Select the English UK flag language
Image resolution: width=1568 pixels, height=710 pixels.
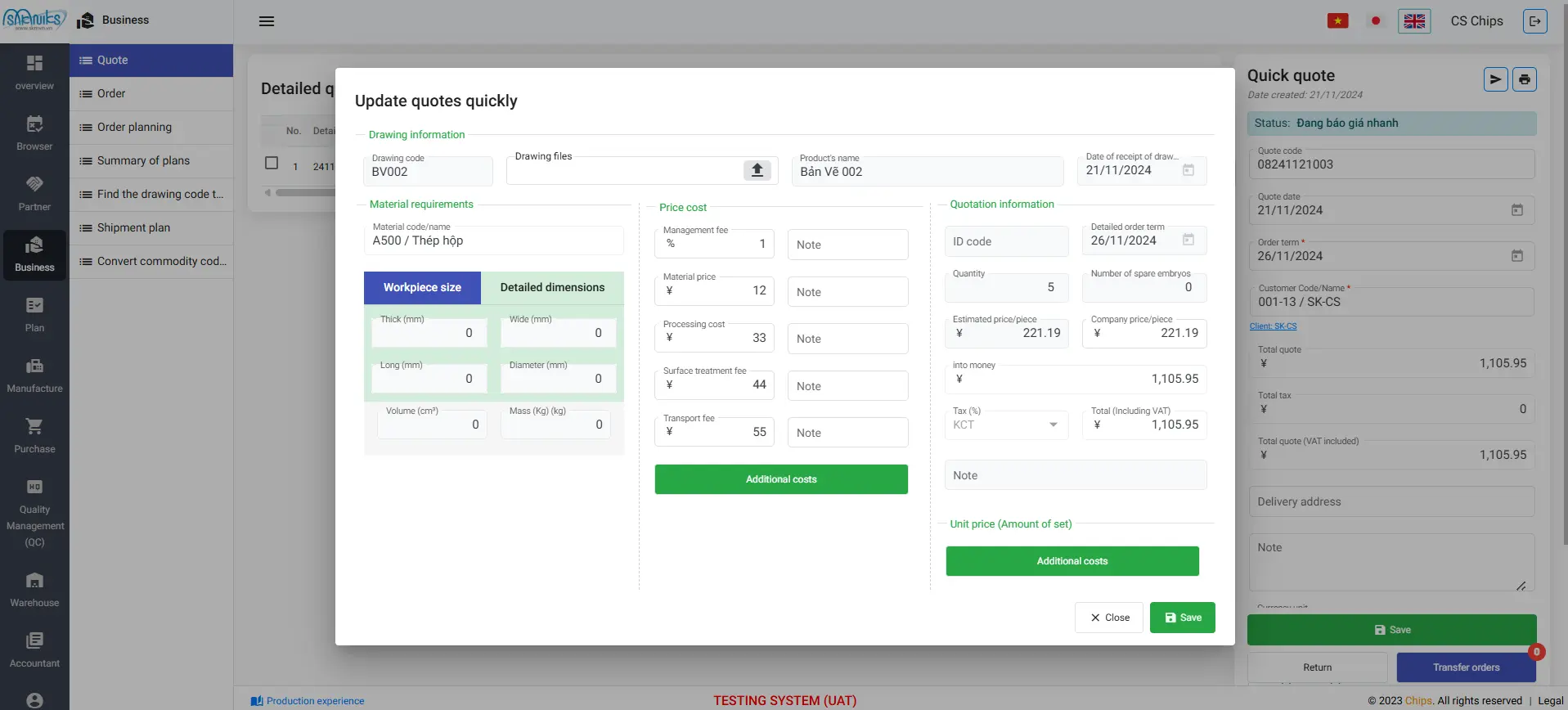(x=1414, y=21)
